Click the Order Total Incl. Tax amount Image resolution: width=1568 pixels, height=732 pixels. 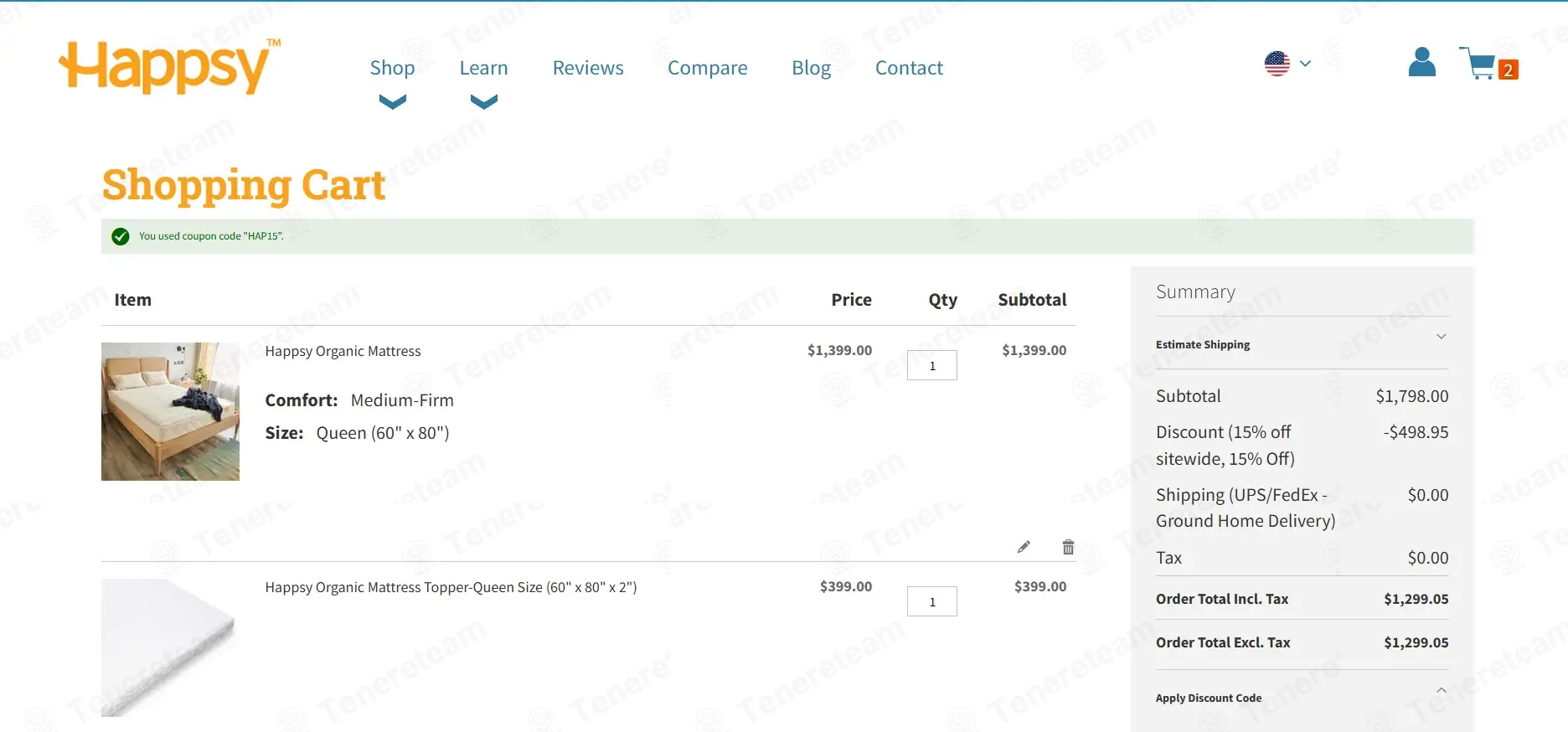click(x=1416, y=599)
